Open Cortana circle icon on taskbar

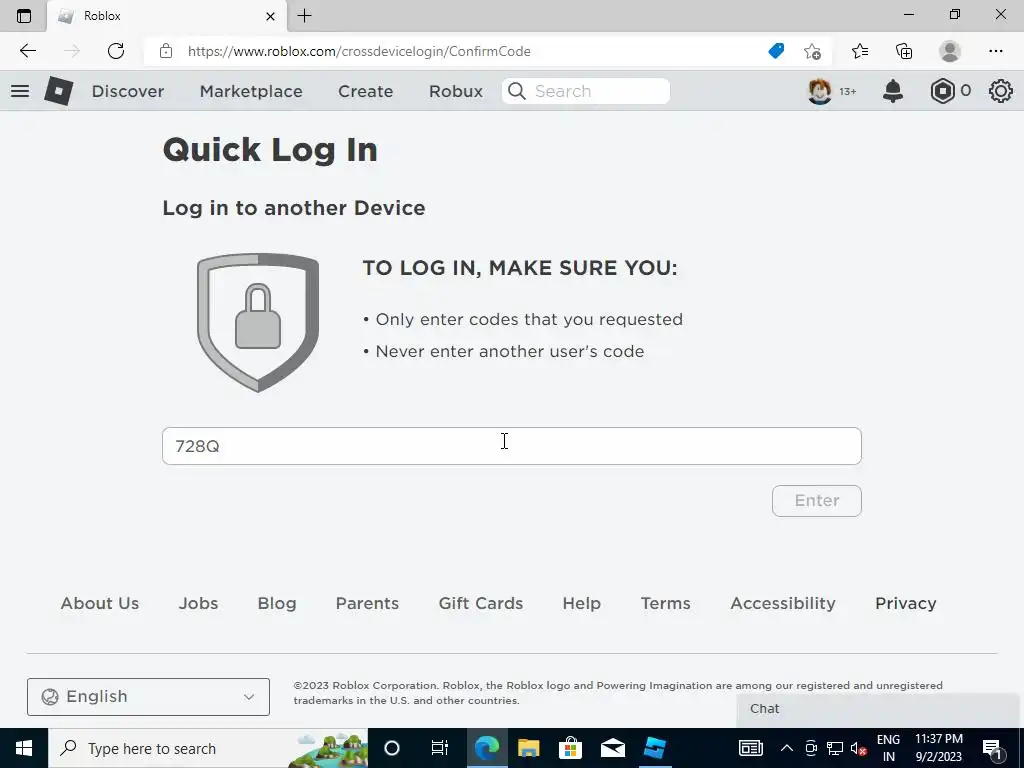pyautogui.click(x=392, y=748)
